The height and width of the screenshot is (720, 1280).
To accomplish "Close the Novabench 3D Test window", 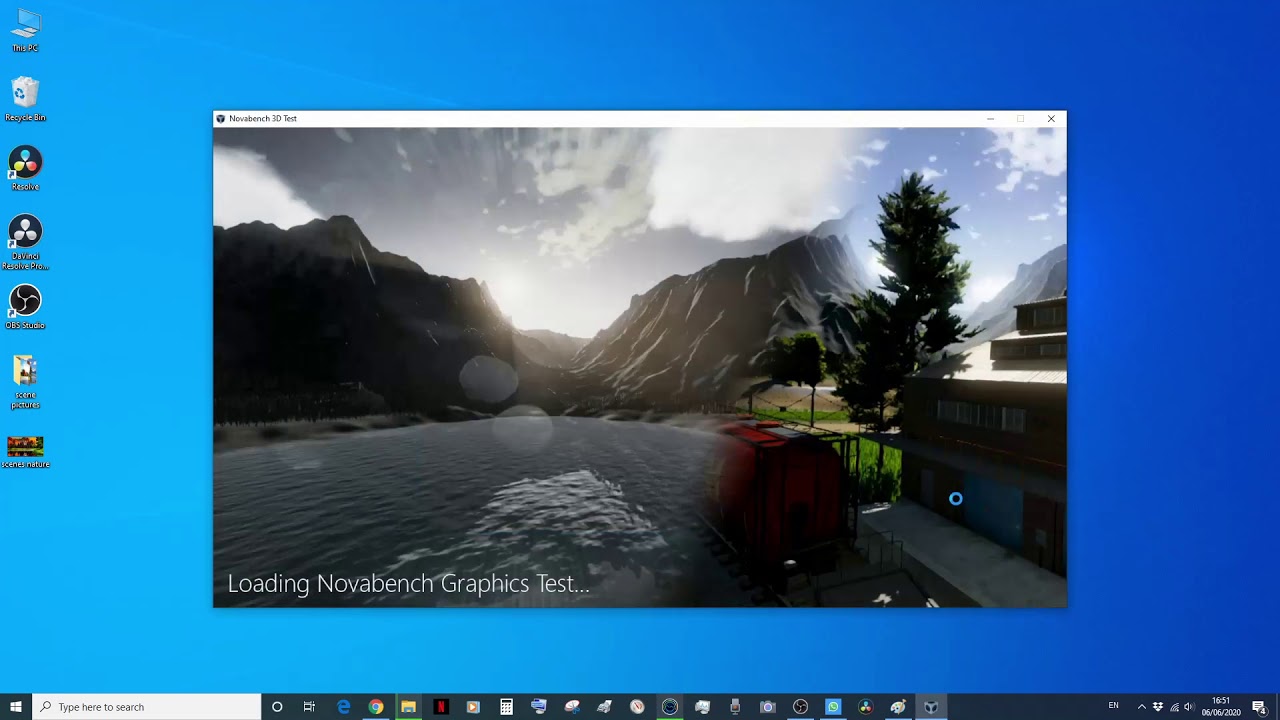I will (1051, 119).
